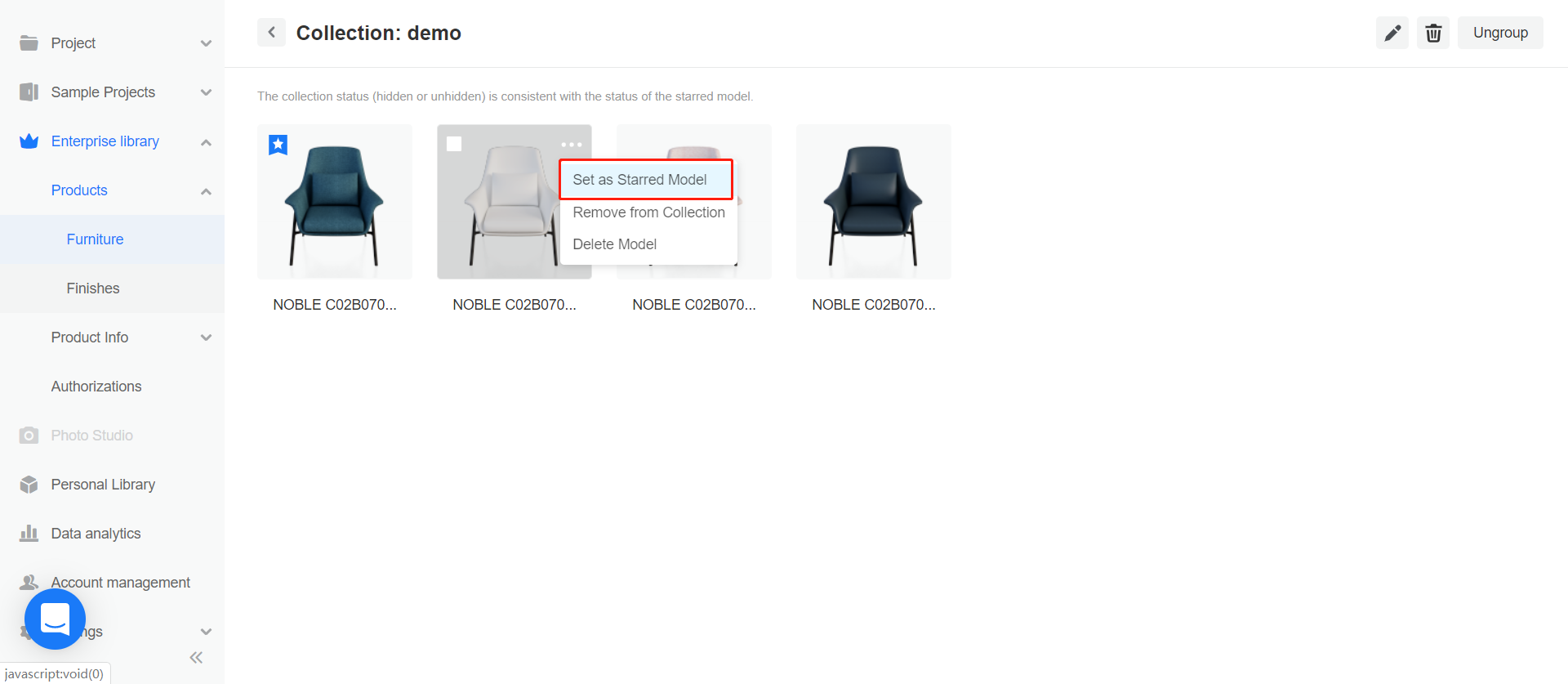Screen dimensions: 1568x684
Task: Click the pencil edit collection icon
Action: 1392,33
